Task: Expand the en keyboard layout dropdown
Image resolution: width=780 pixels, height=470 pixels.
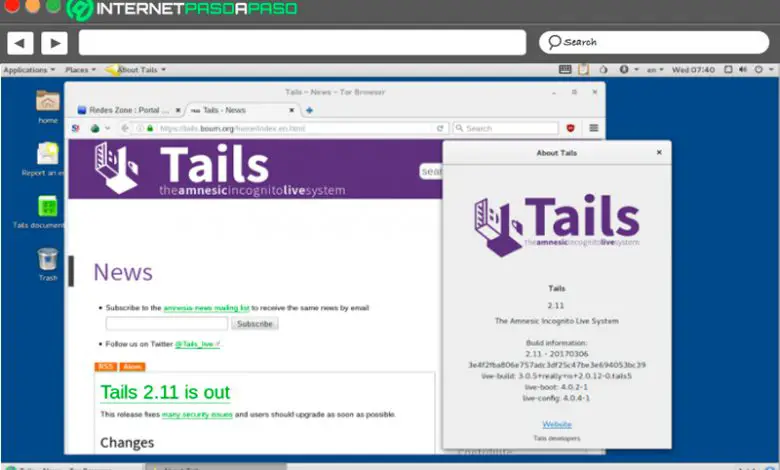Action: coord(655,70)
